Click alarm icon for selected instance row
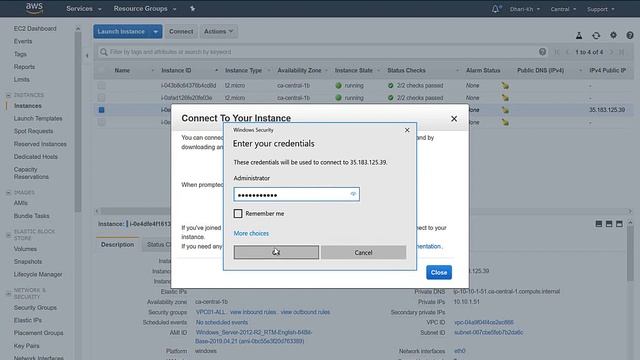This screenshot has height=360, width=640. tap(505, 110)
